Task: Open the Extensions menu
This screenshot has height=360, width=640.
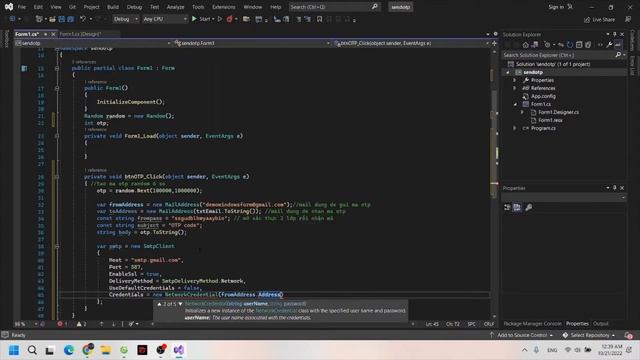Action: (223, 7)
